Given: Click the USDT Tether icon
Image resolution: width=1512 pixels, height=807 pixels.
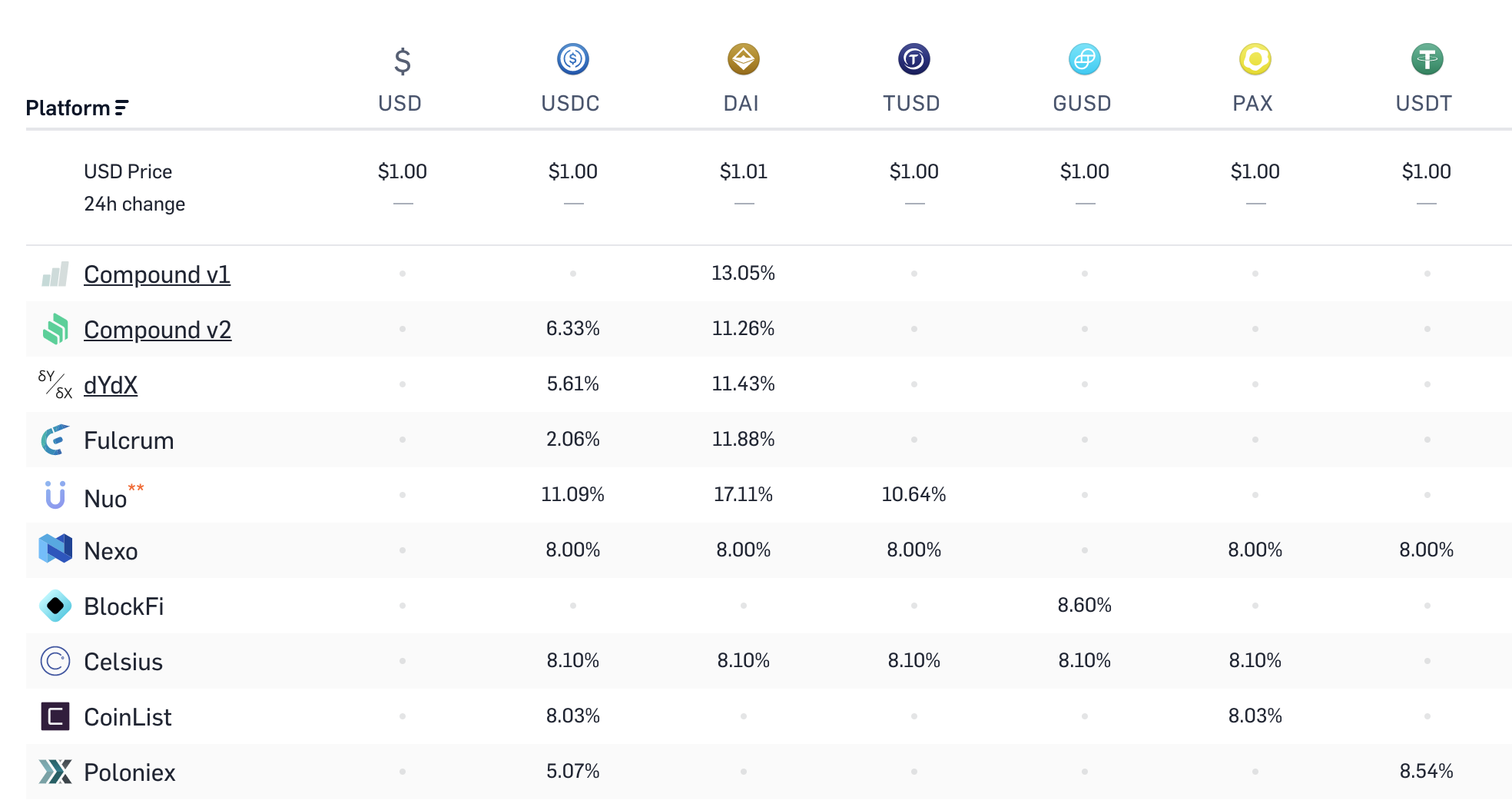Looking at the screenshot, I should click(x=1427, y=59).
